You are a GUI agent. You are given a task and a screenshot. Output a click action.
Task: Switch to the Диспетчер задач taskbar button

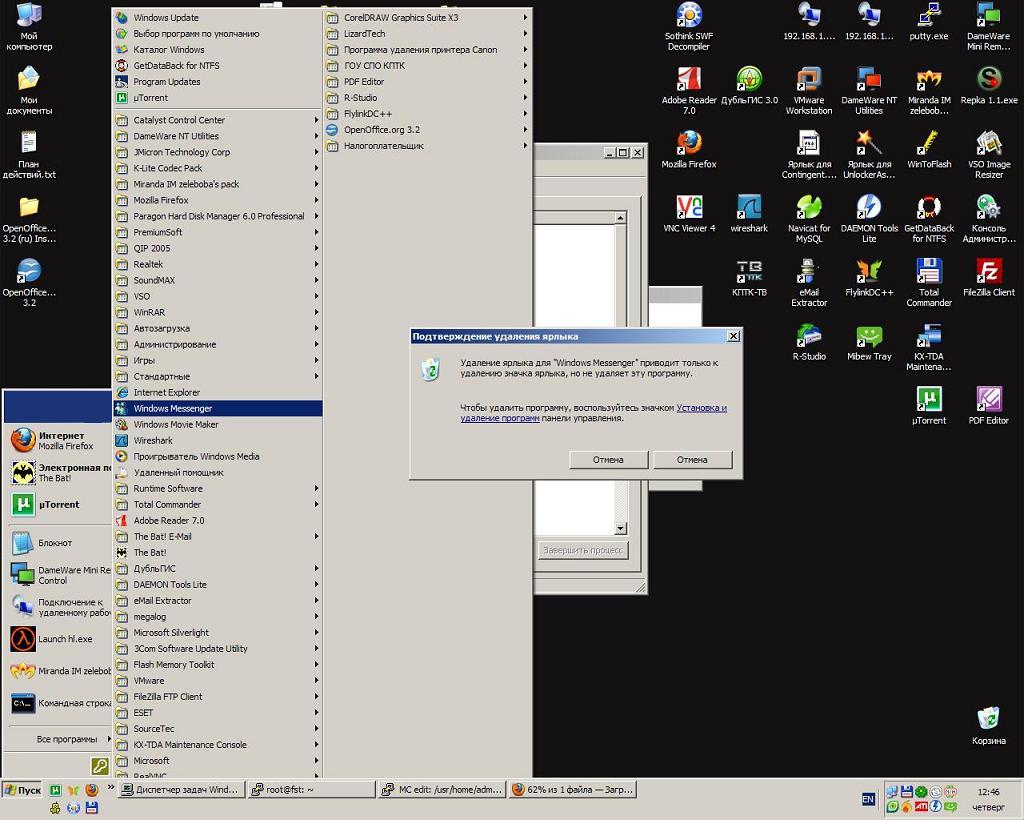pyautogui.click(x=181, y=789)
